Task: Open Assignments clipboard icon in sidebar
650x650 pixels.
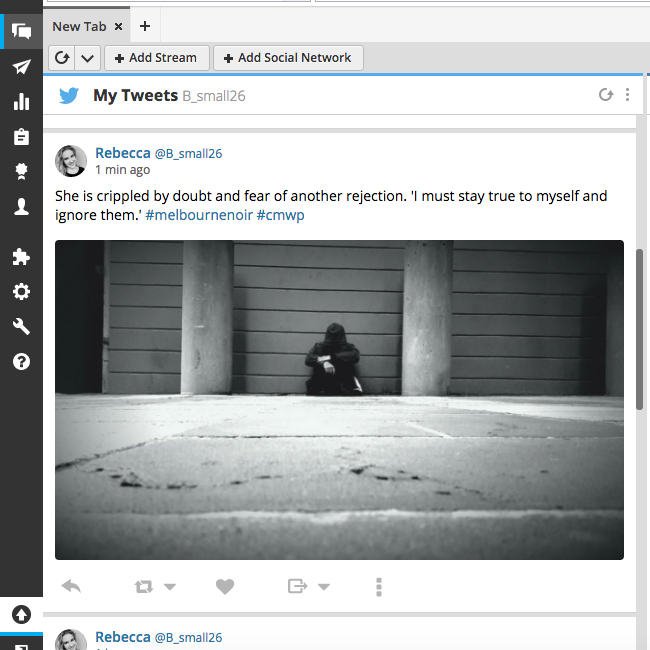Action: click(x=21, y=137)
